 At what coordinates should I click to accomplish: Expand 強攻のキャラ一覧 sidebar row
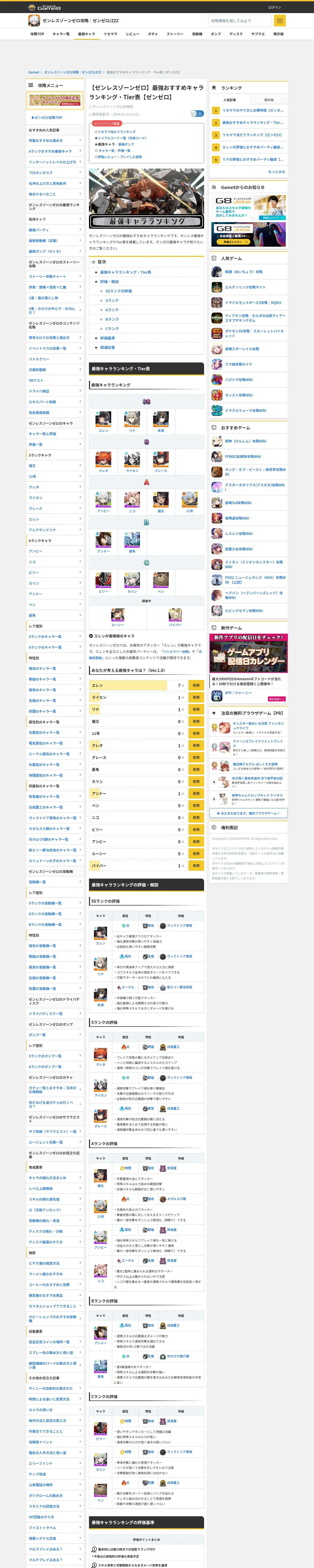pyautogui.click(x=55, y=668)
